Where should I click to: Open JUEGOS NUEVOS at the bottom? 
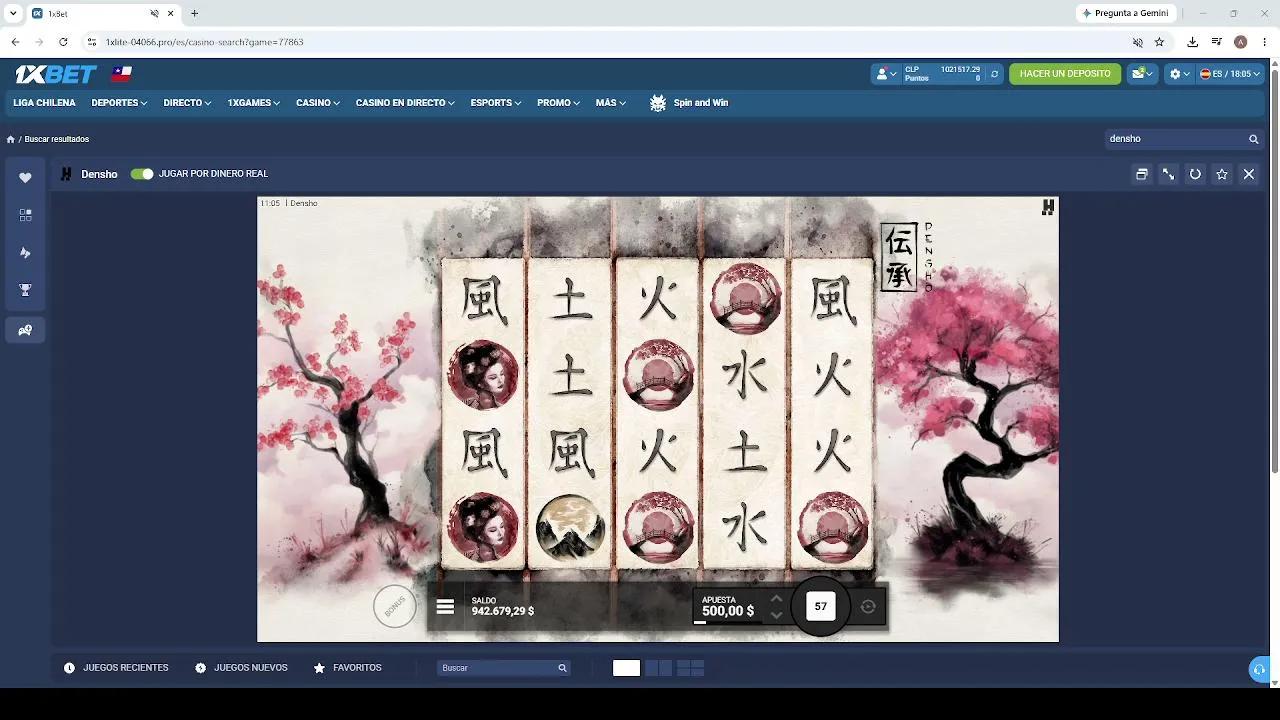click(241, 668)
